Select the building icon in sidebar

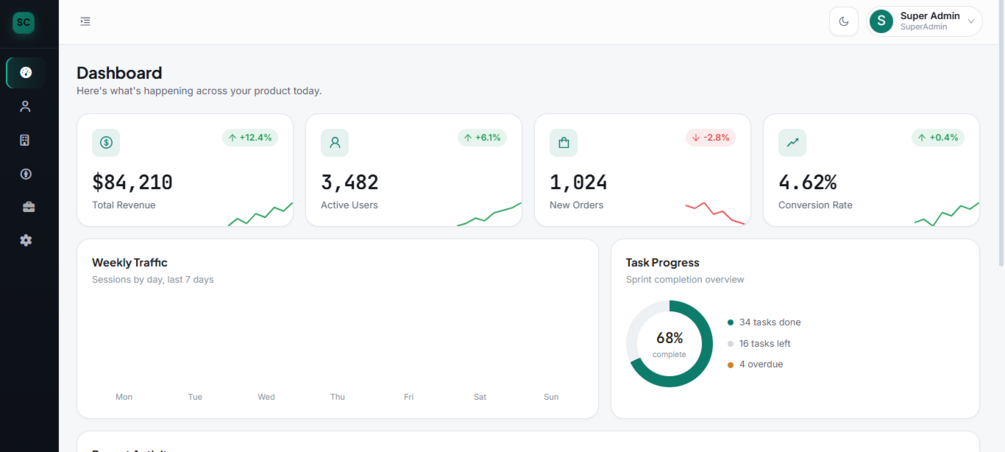(26, 140)
